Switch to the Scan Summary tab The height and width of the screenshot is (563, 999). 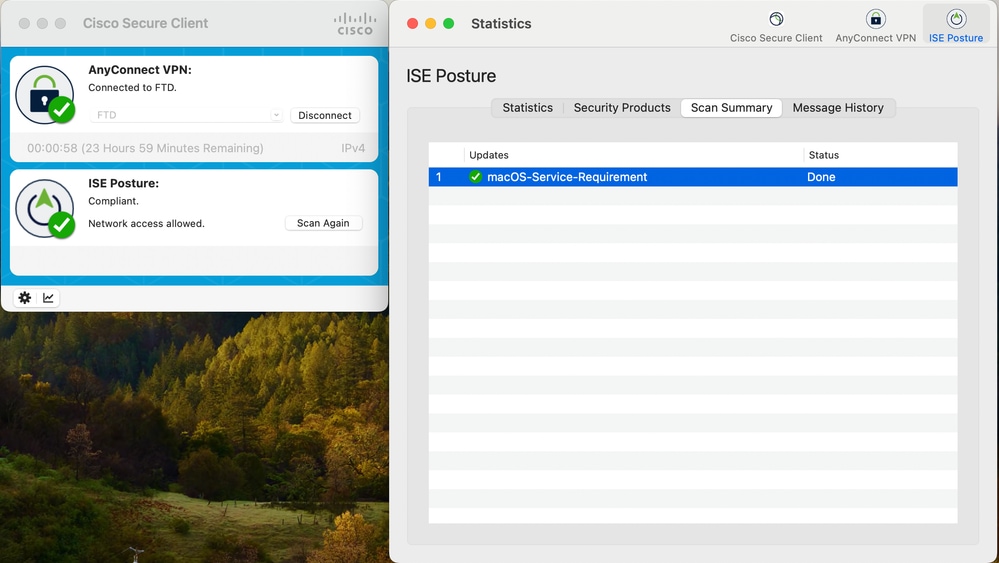coord(731,108)
